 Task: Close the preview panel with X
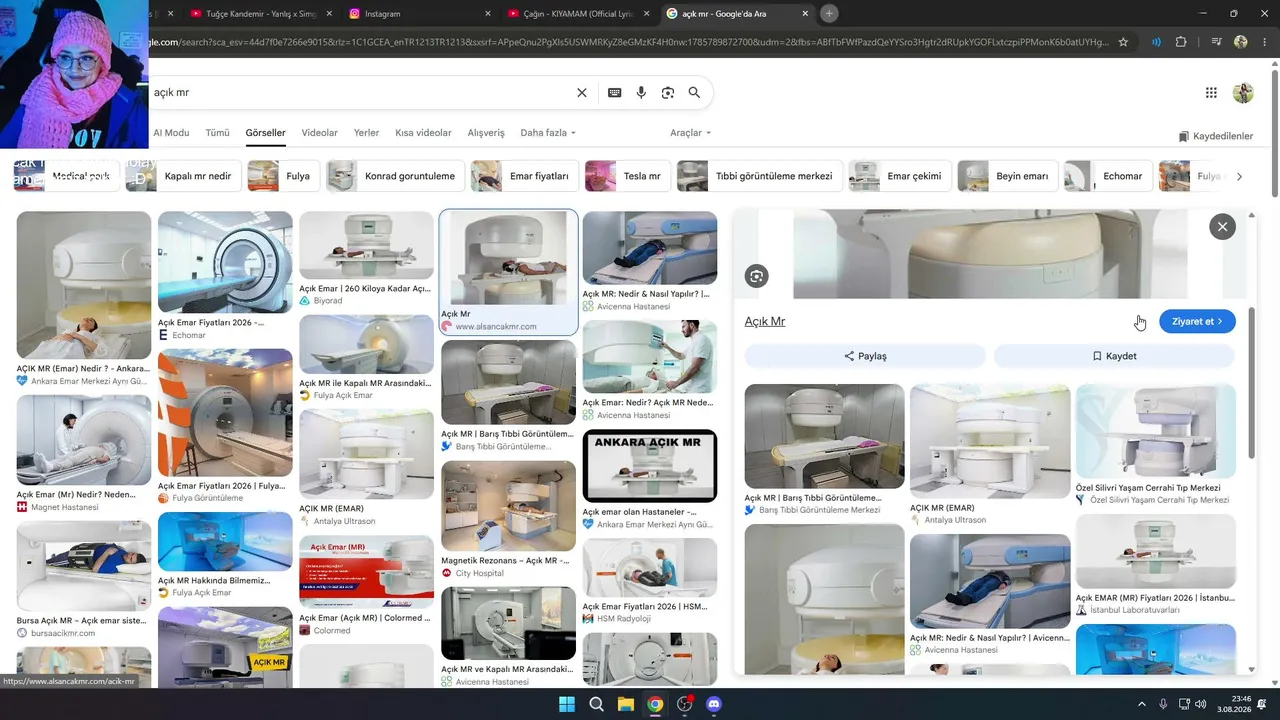[1222, 227]
